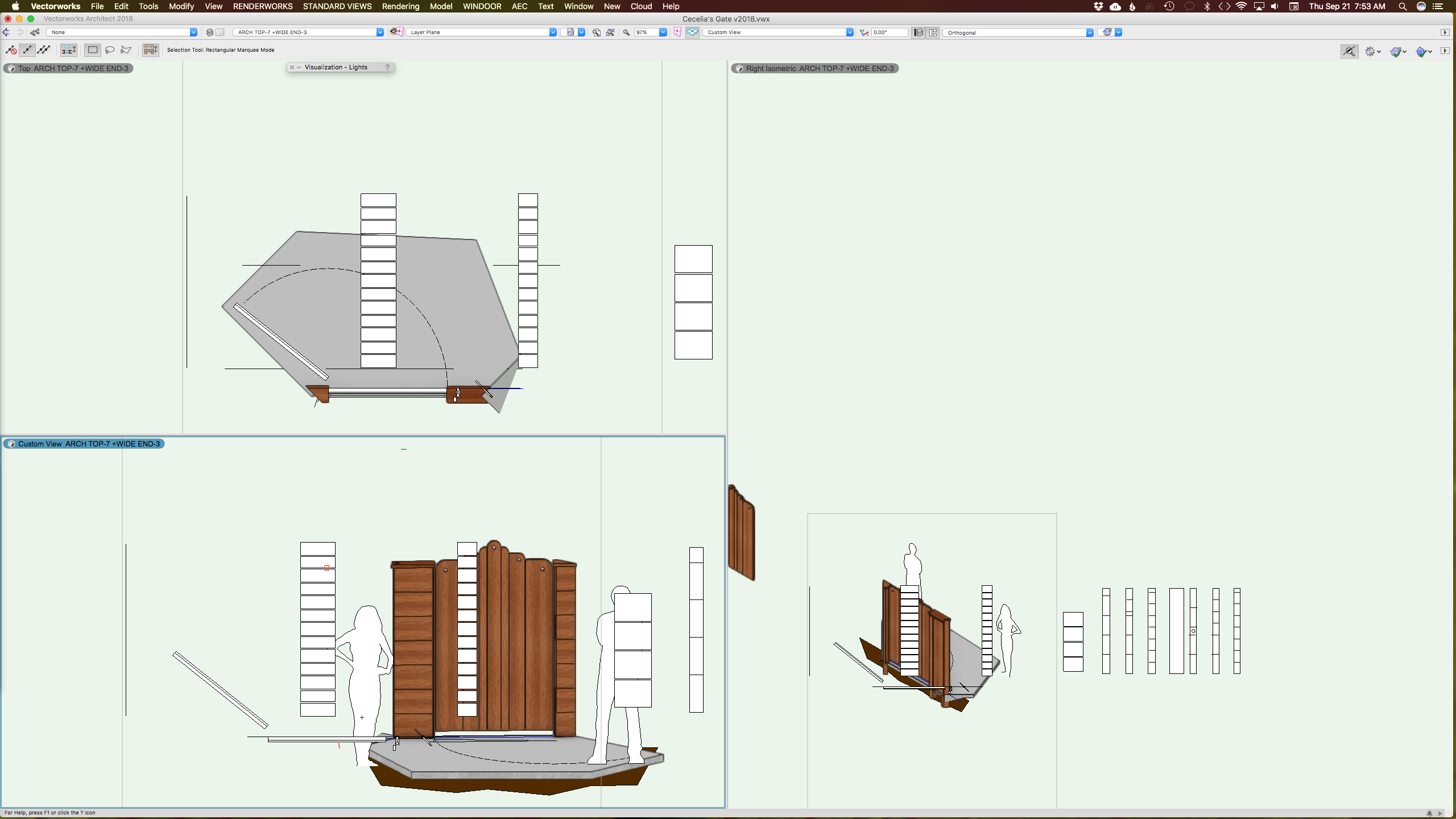The width and height of the screenshot is (1456, 819).
Task: Click the Back navigation arrow
Action: coord(7,32)
